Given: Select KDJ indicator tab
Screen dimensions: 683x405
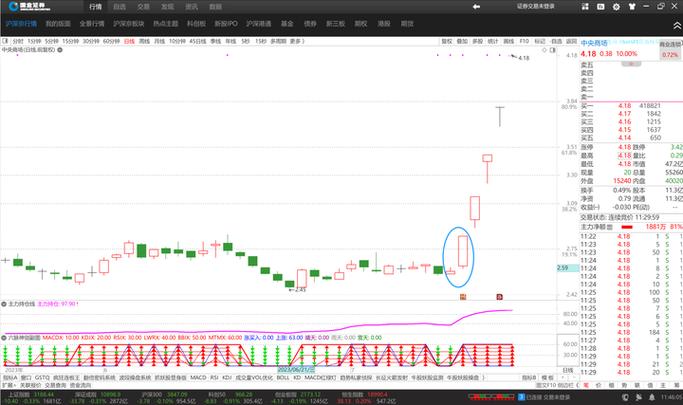Looking at the screenshot, I should [227, 377].
